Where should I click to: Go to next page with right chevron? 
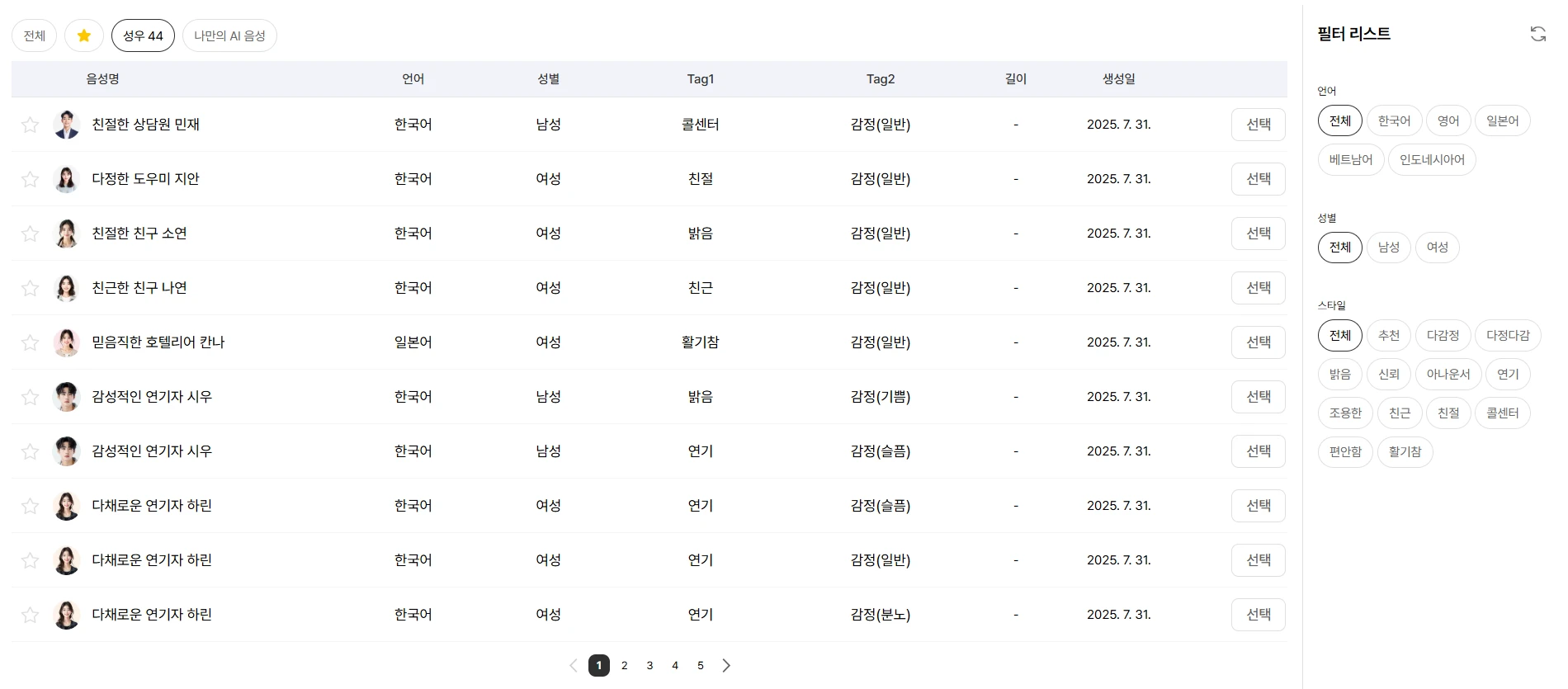726,666
